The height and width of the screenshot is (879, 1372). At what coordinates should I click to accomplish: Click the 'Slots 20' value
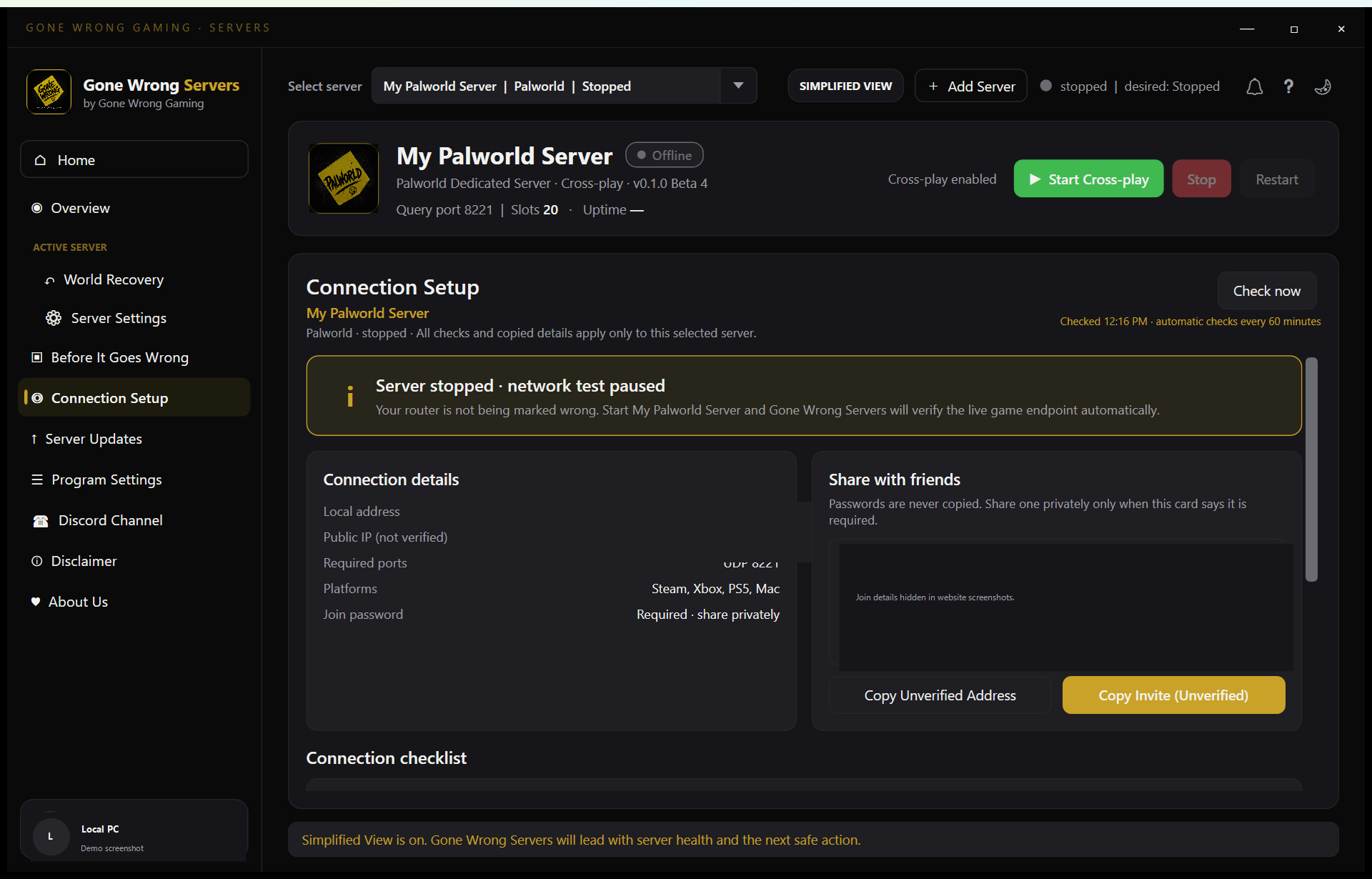(535, 209)
